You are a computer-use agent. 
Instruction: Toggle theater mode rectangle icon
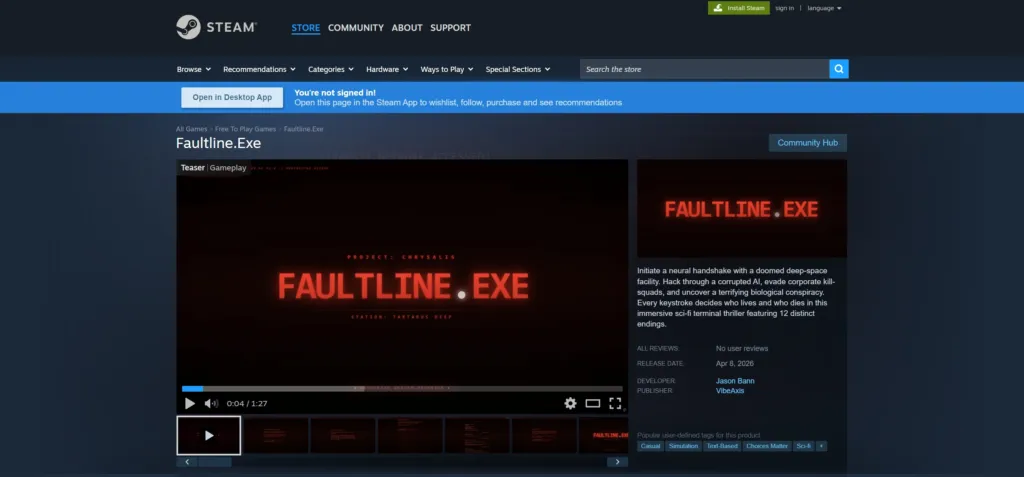coord(592,403)
